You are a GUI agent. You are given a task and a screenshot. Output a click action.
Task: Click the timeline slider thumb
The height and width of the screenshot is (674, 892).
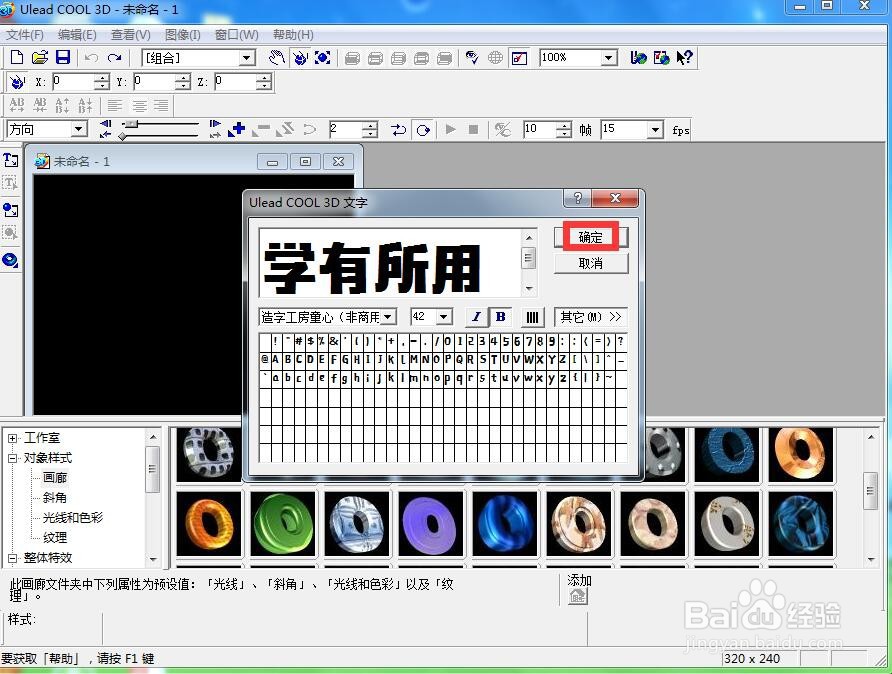(x=131, y=123)
